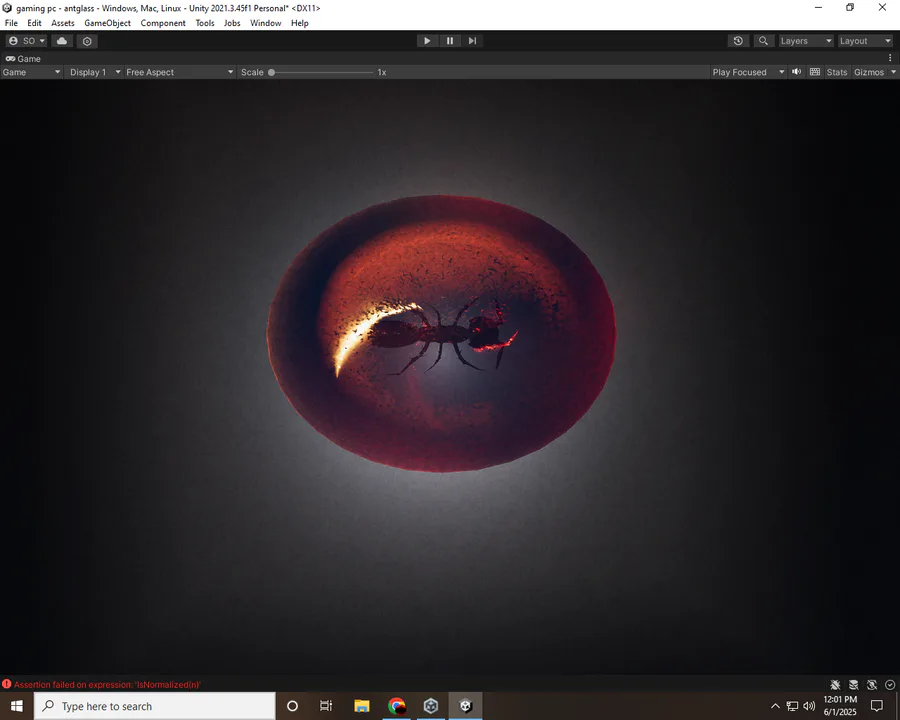Expand the Layers dropdown

coord(806,41)
